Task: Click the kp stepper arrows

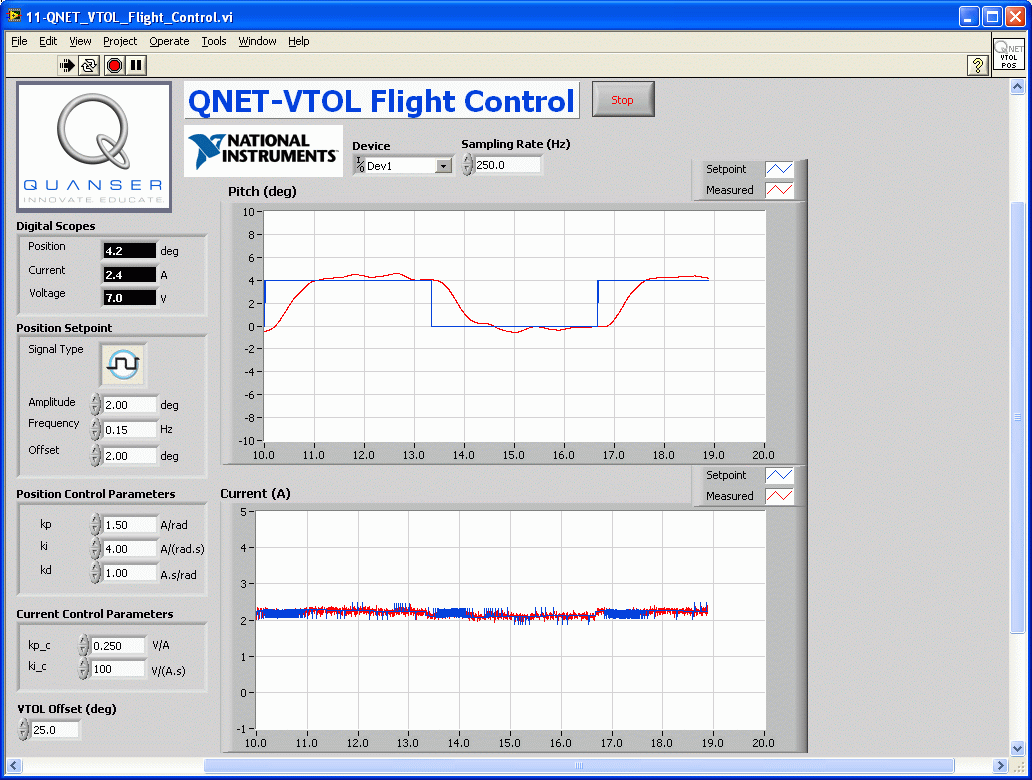Action: tap(95, 524)
